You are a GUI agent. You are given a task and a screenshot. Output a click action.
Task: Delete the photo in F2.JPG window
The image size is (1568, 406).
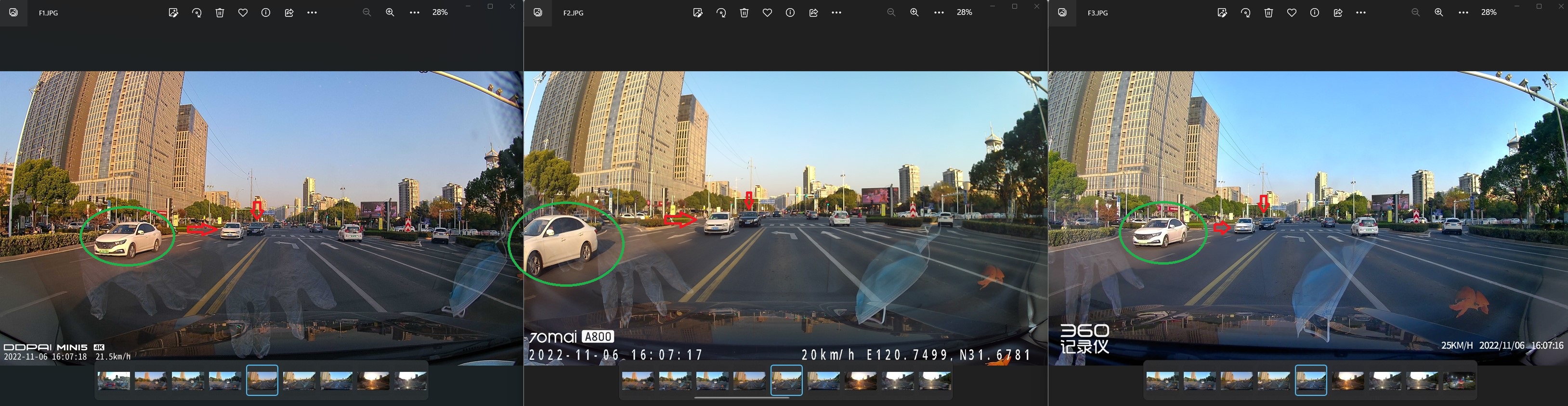pos(745,13)
